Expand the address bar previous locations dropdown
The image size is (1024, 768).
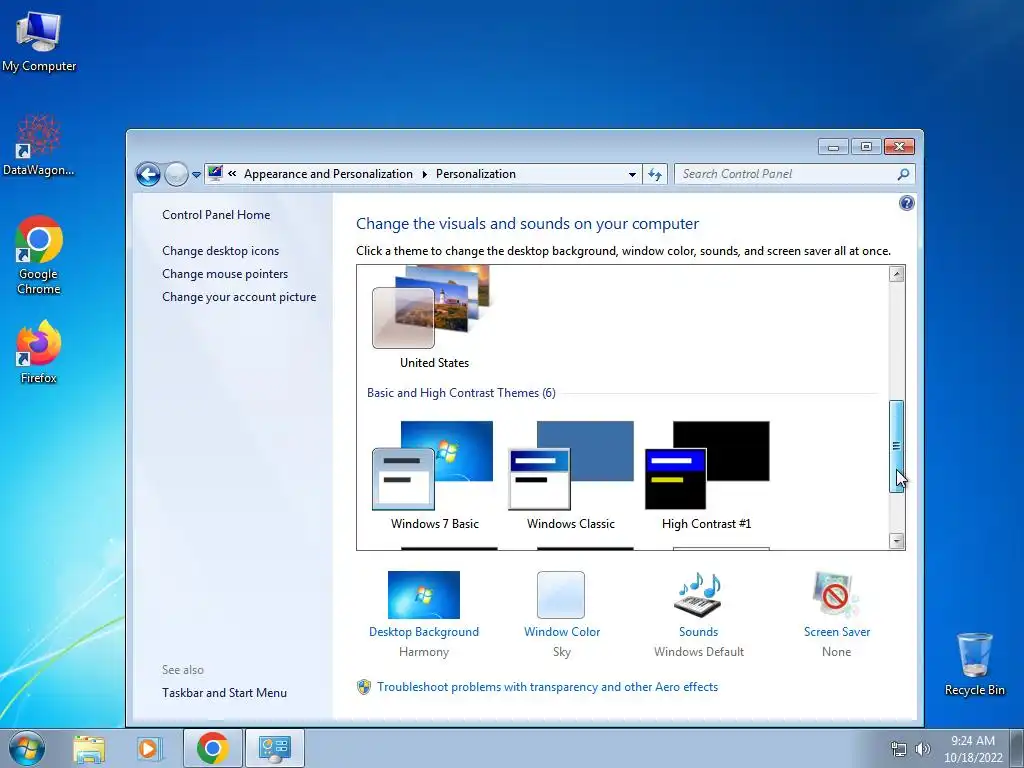(632, 174)
